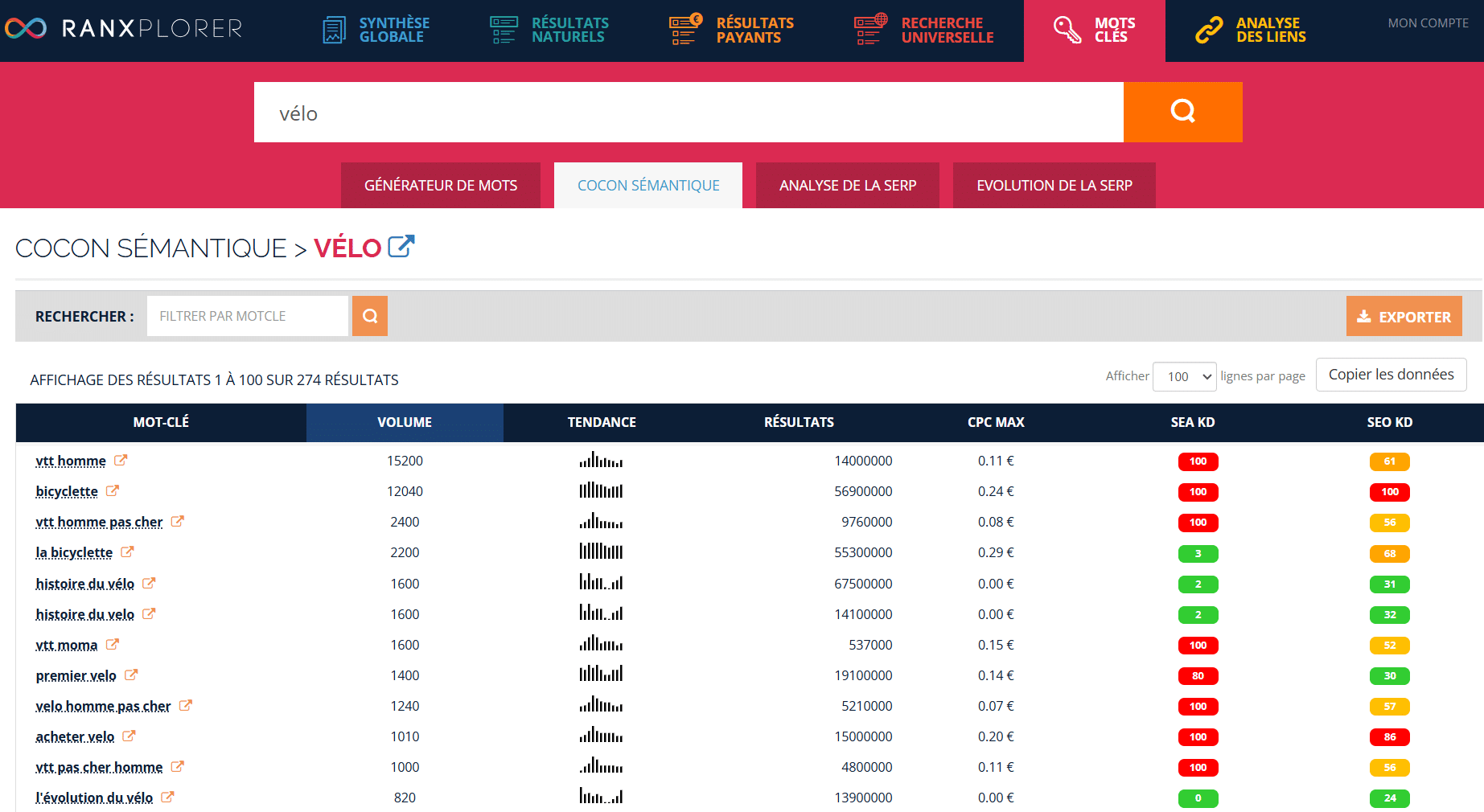Click the Filtrer par motclé input field
Viewport: 1484px width, 812px height.
[x=247, y=316]
